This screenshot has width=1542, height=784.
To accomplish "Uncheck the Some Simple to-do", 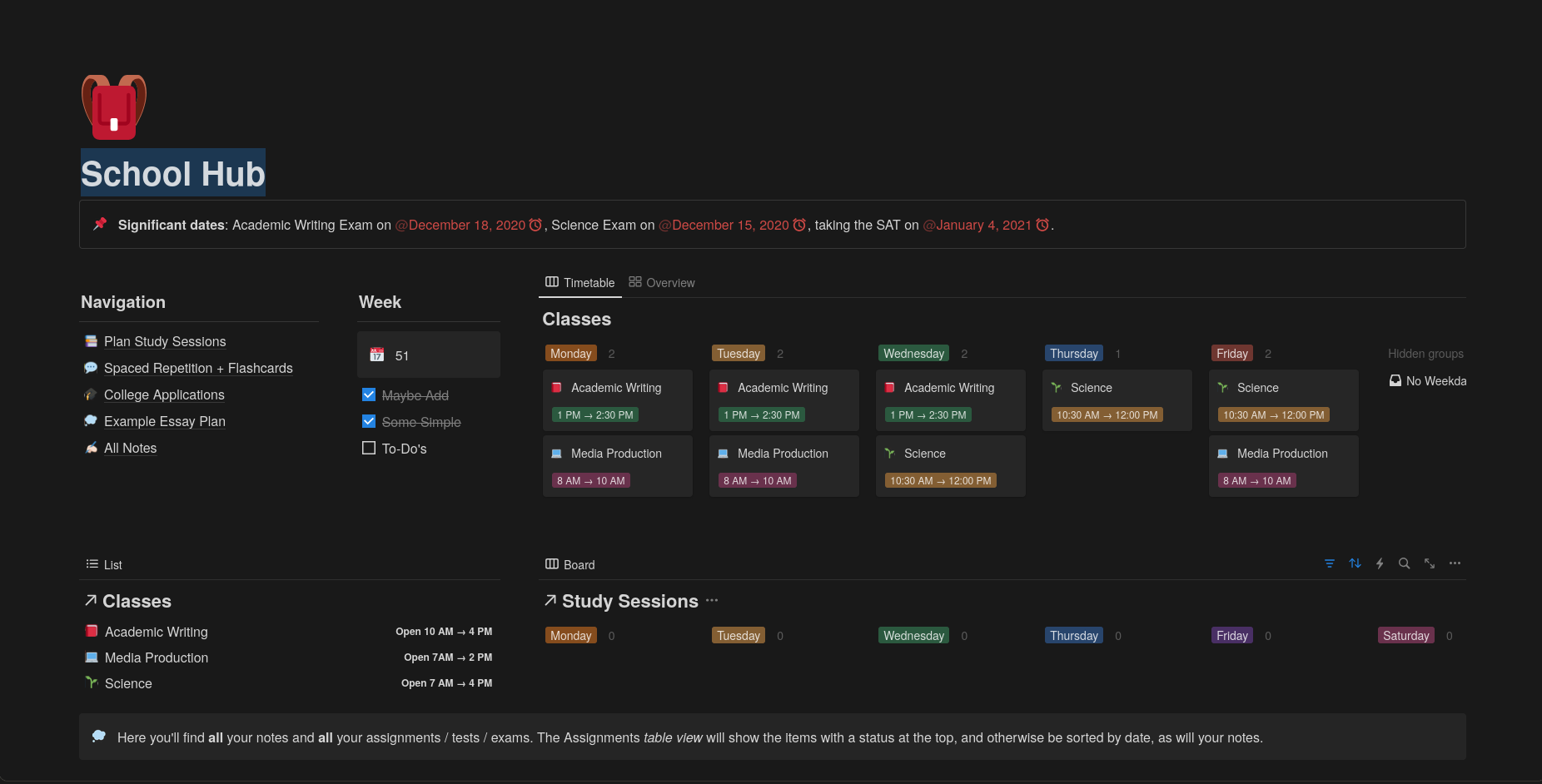I will [x=369, y=421].
